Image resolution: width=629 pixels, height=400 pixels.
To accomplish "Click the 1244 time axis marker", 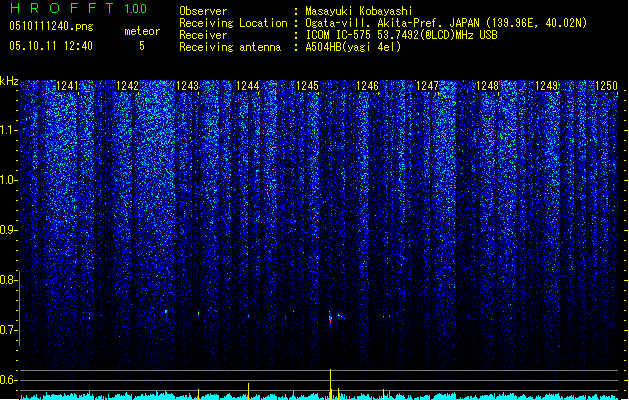I will pos(248,86).
